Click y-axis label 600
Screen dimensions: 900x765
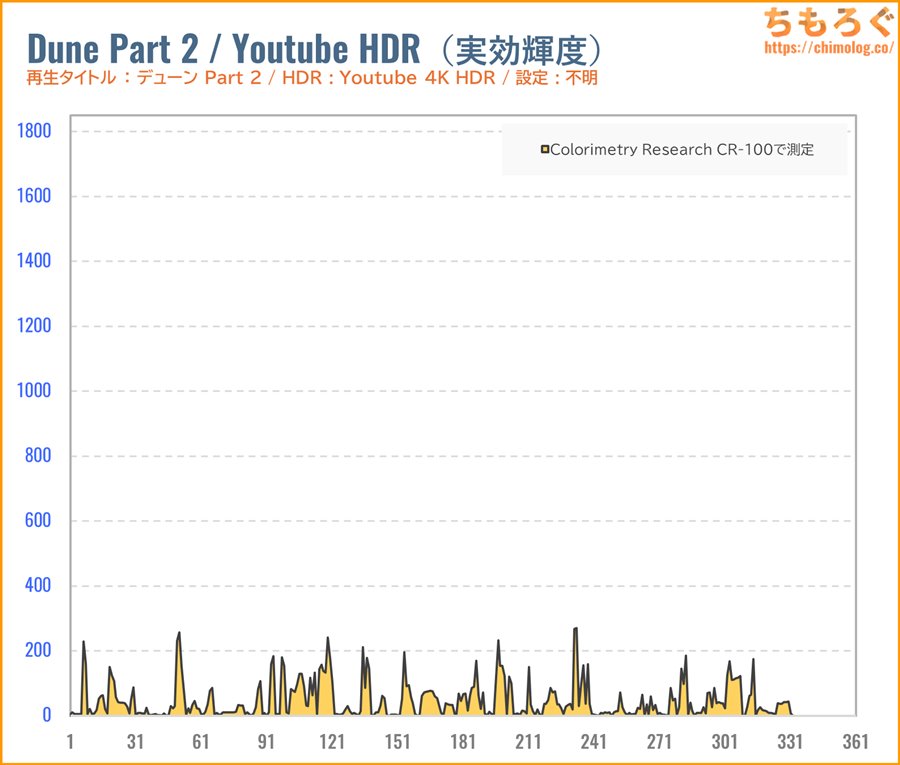click(x=38, y=520)
